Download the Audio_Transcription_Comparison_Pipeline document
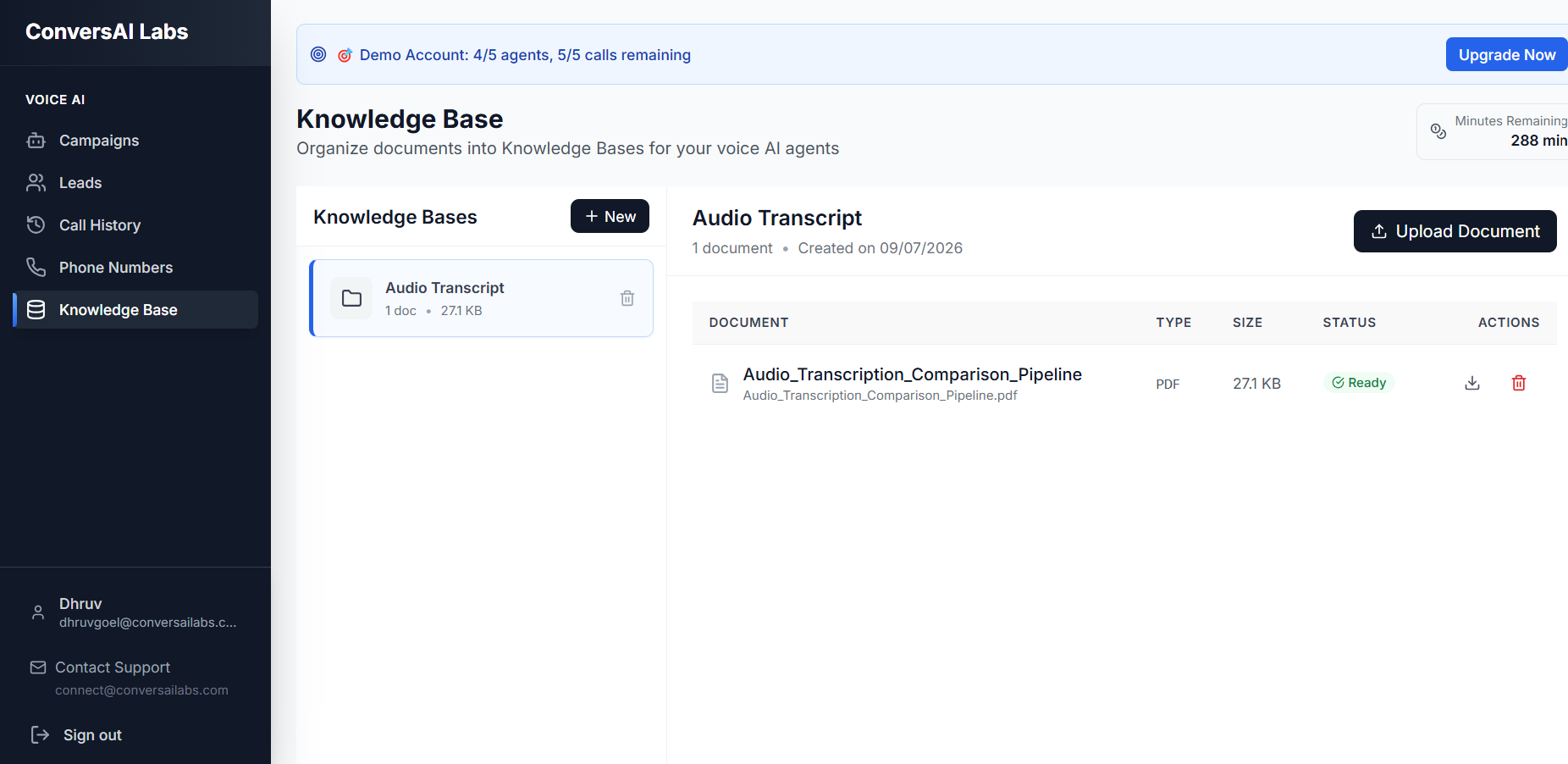 pyautogui.click(x=1472, y=383)
